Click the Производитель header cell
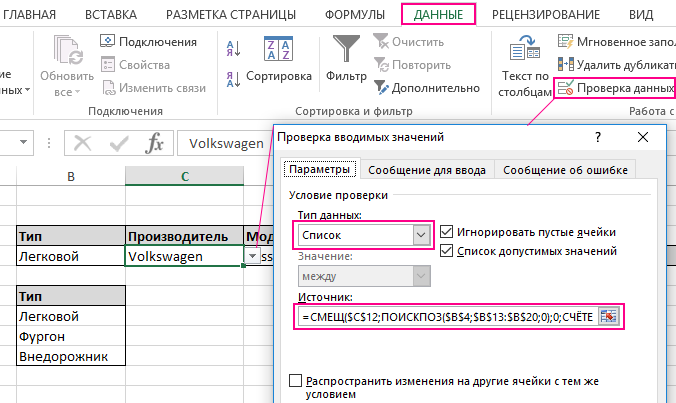Image resolution: width=676 pixels, height=403 pixels. tap(185, 236)
